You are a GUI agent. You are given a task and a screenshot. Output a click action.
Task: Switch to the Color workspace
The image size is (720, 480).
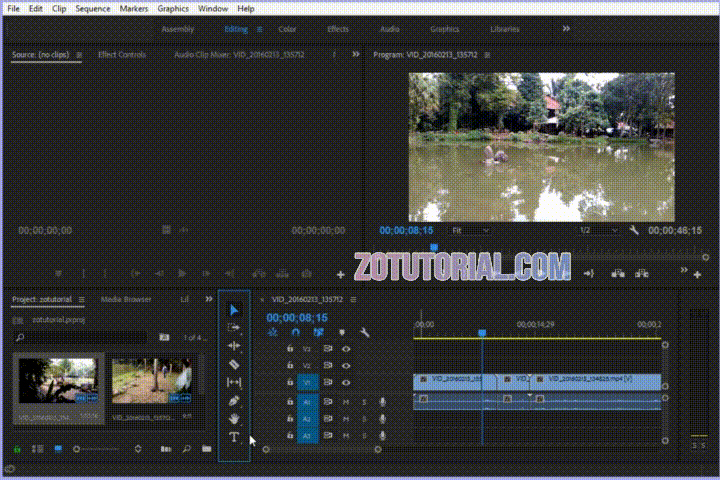287,29
